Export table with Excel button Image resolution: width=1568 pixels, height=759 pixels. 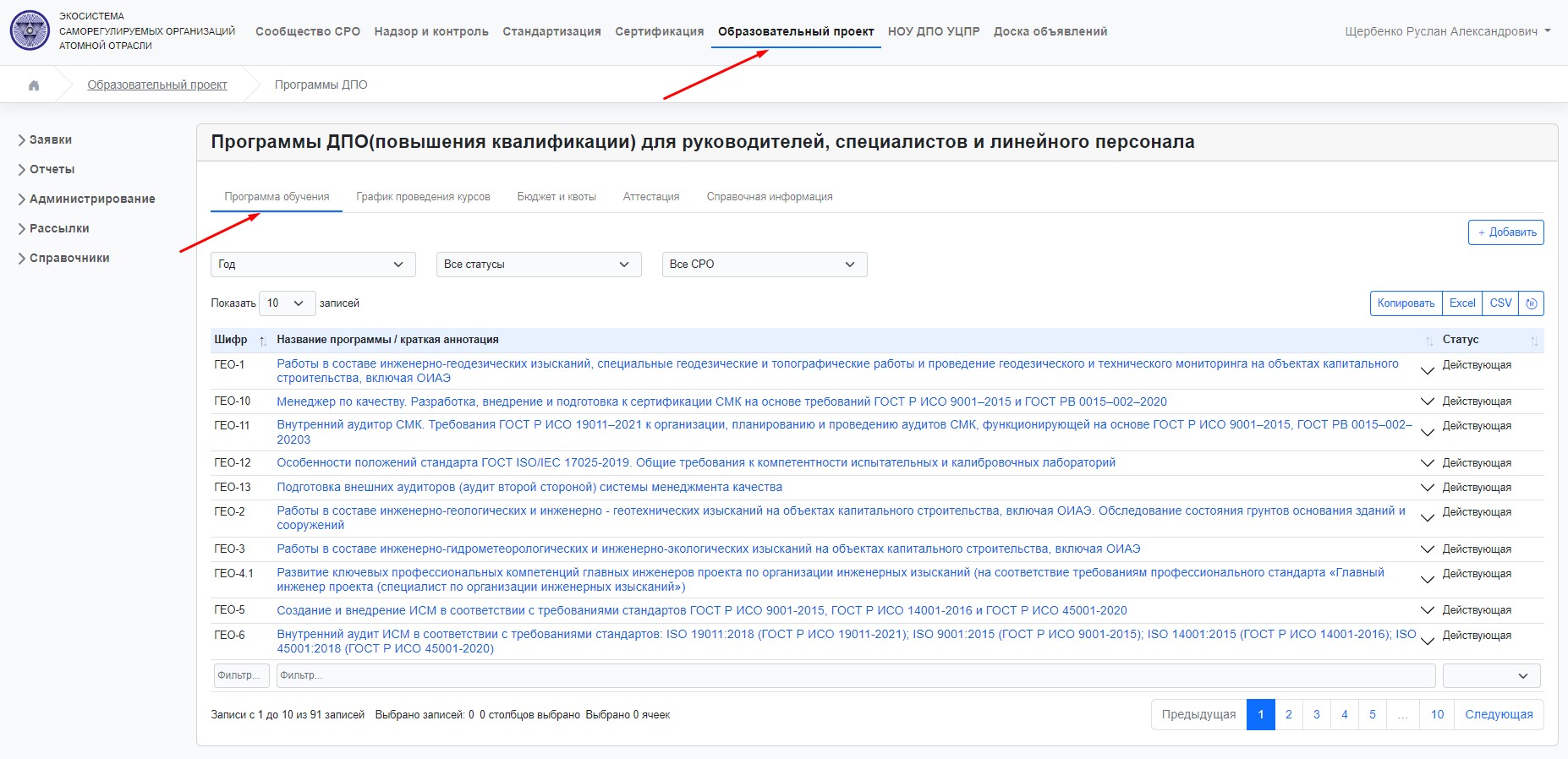tap(1462, 303)
